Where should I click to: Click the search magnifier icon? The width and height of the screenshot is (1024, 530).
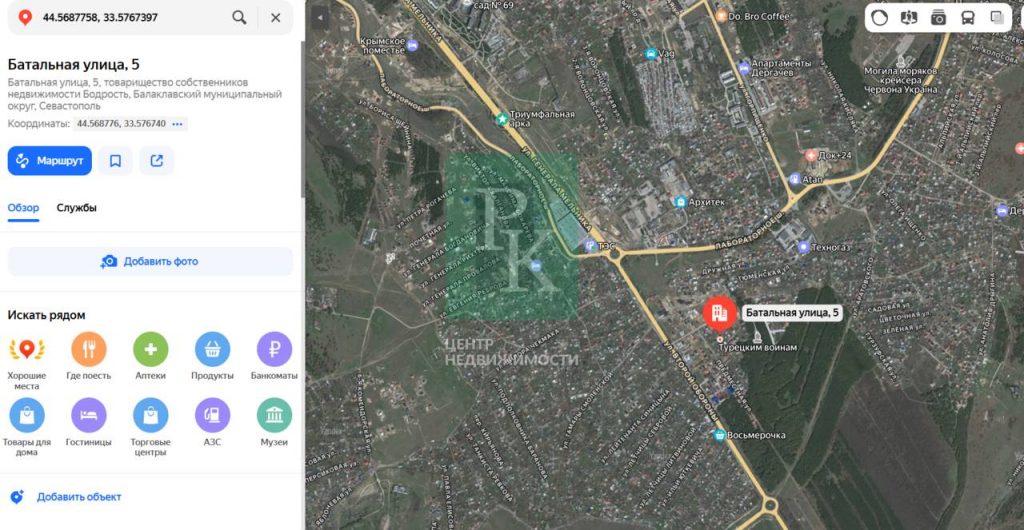pyautogui.click(x=239, y=18)
